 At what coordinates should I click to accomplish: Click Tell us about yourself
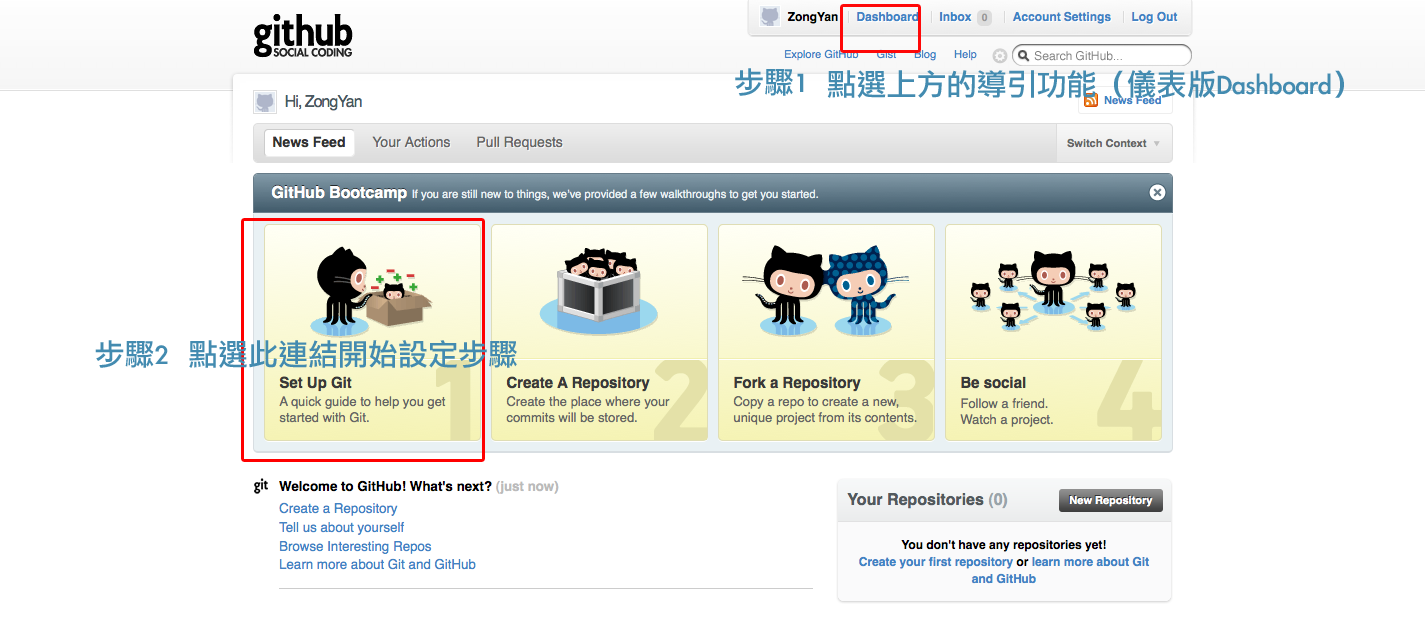(342, 527)
